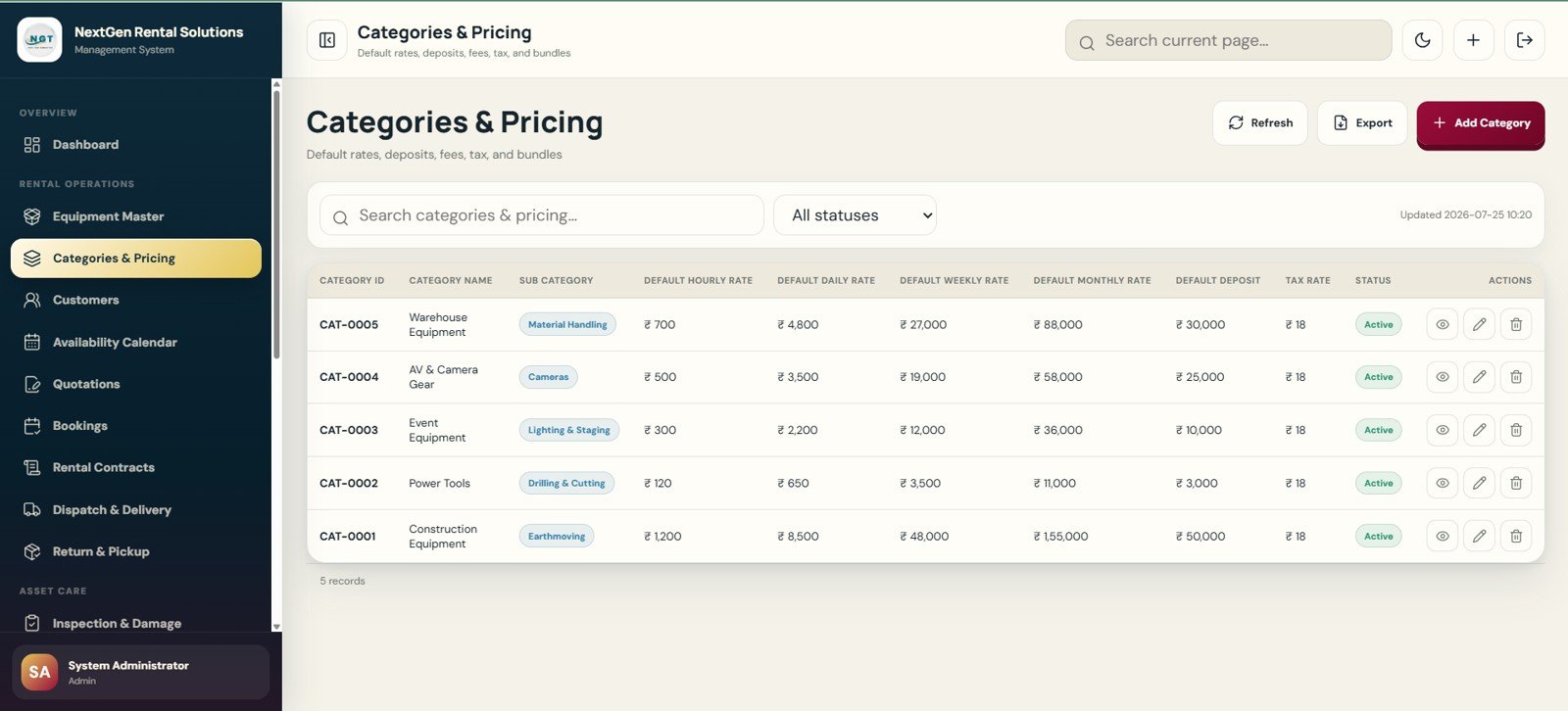This screenshot has width=1568, height=711.
Task: Click the Updated 2026-07-25 10:20 timestamp
Action: [1465, 214]
